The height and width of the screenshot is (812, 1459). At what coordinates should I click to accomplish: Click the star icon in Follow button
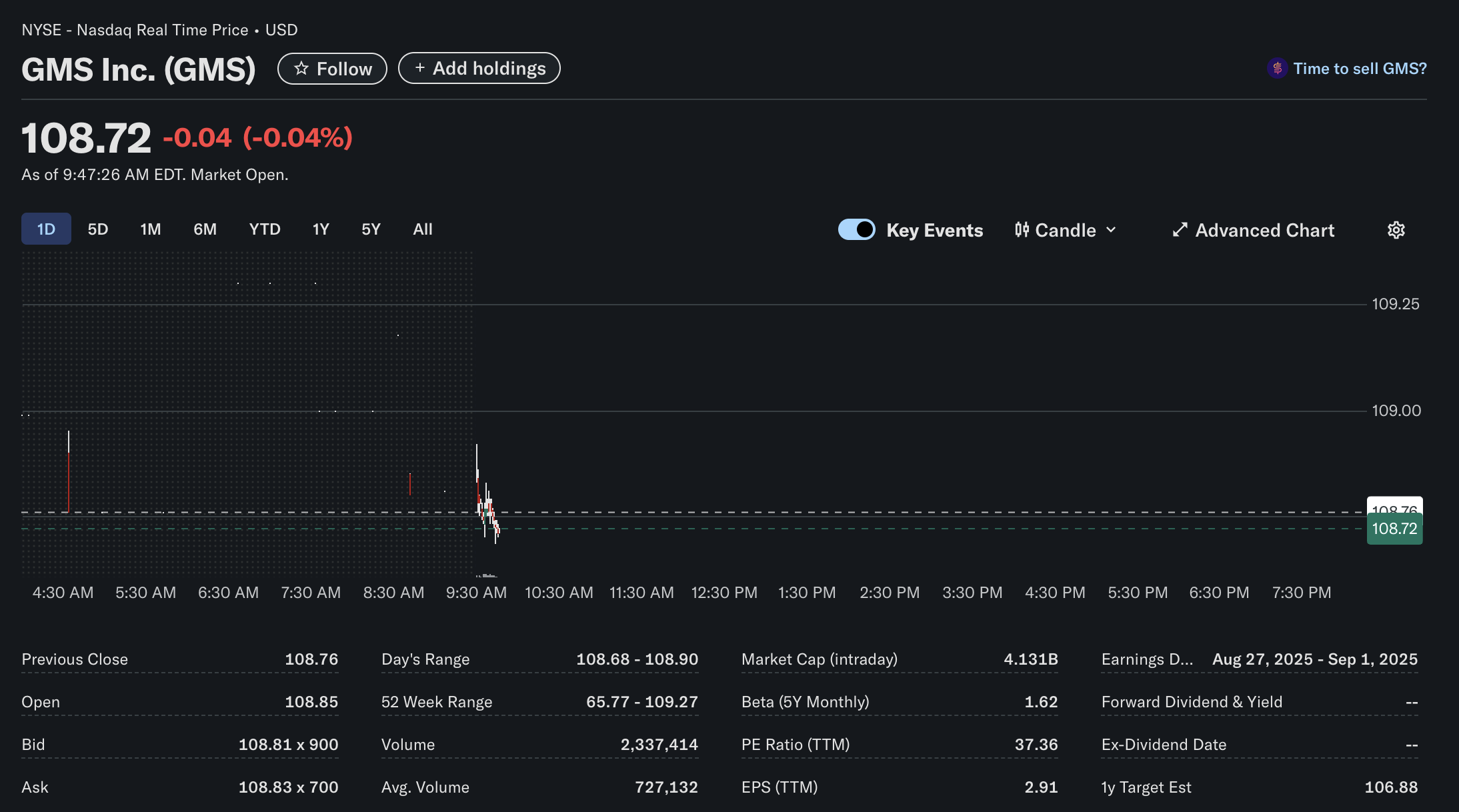[x=301, y=69]
